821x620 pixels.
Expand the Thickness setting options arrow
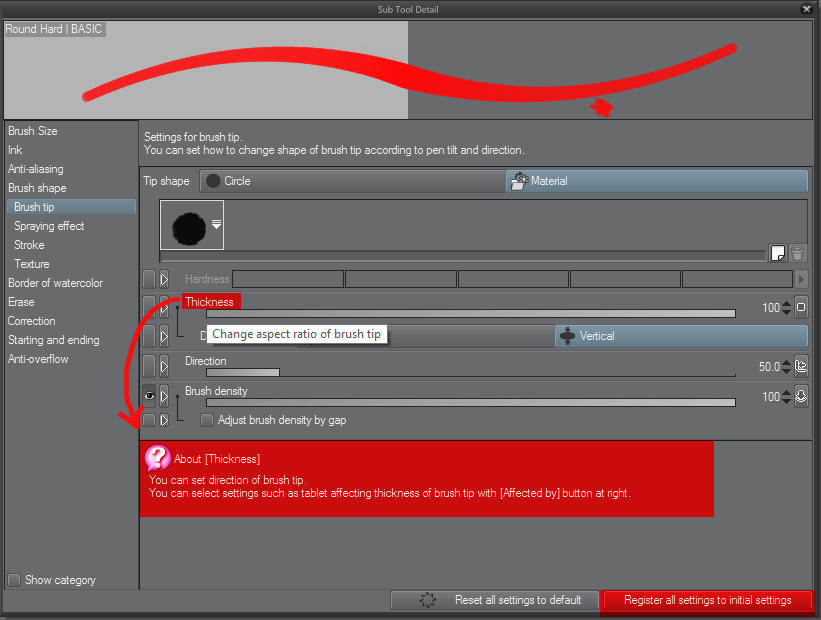162,307
